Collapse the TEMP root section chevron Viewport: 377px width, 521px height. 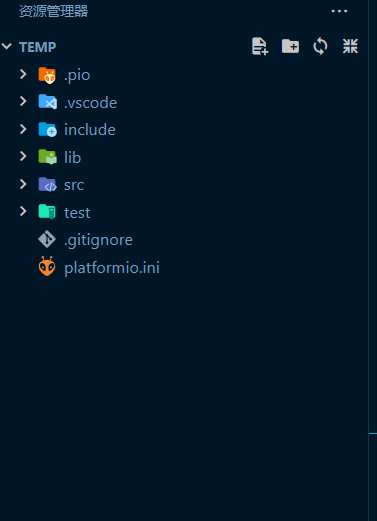click(7, 46)
